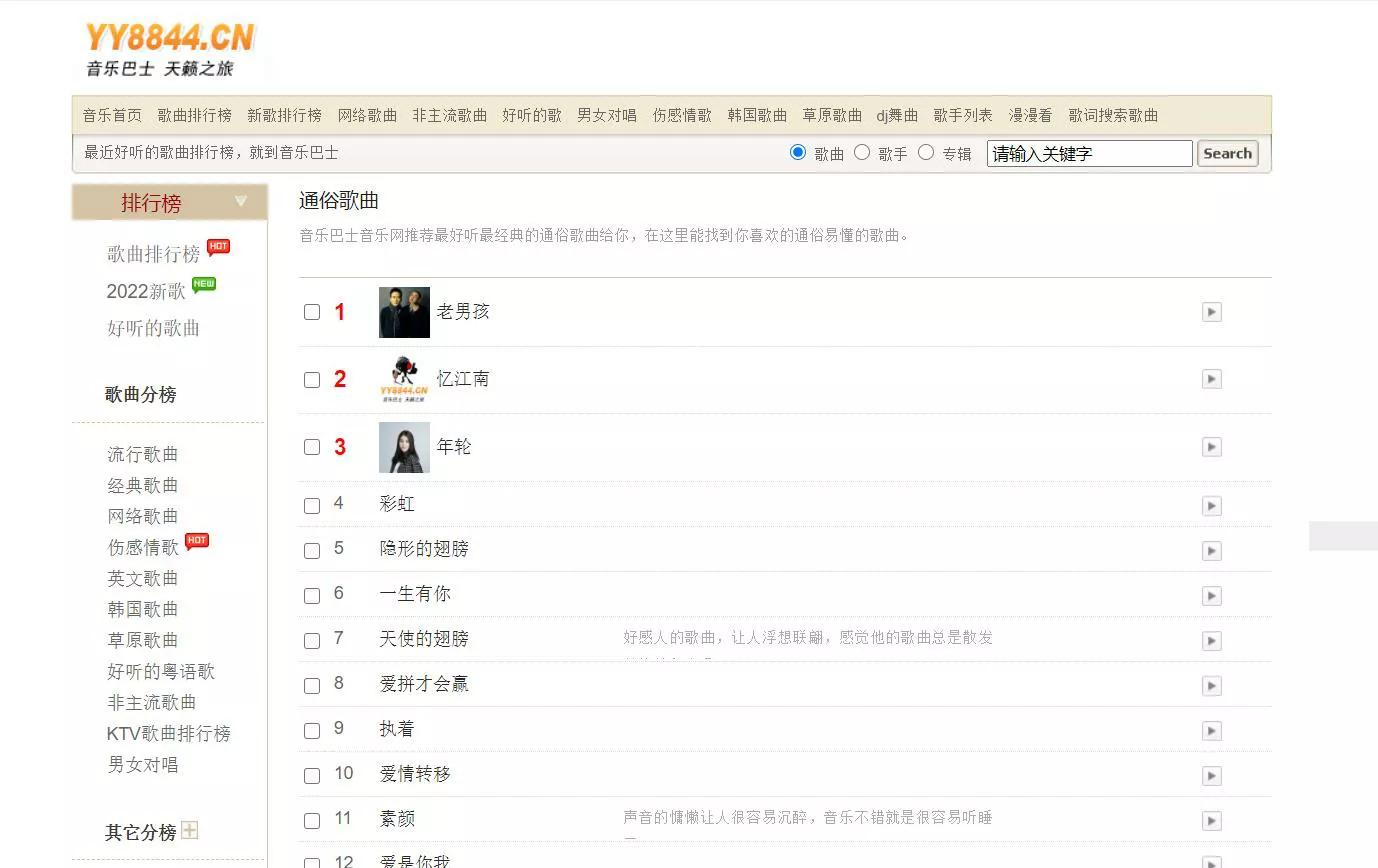Select the 歌手 radio button
Image resolution: width=1378 pixels, height=868 pixels.
(860, 152)
